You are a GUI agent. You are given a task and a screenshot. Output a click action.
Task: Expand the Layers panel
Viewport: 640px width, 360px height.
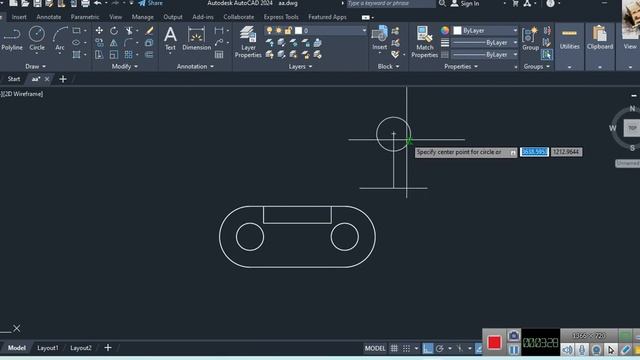coord(300,67)
